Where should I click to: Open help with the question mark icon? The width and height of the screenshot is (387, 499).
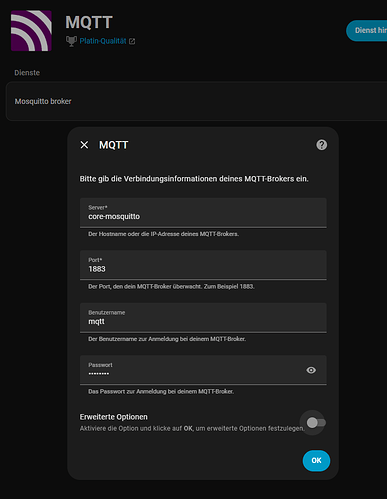[x=322, y=145]
